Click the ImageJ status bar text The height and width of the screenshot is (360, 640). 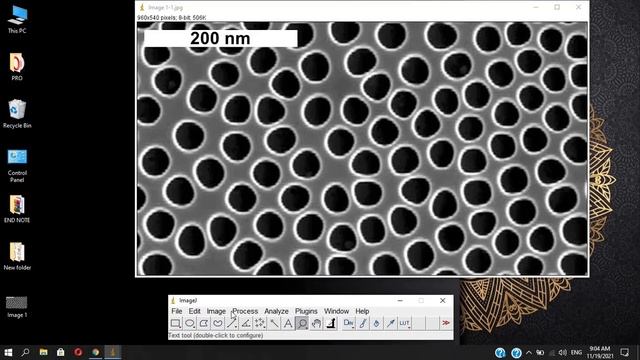tap(216, 336)
